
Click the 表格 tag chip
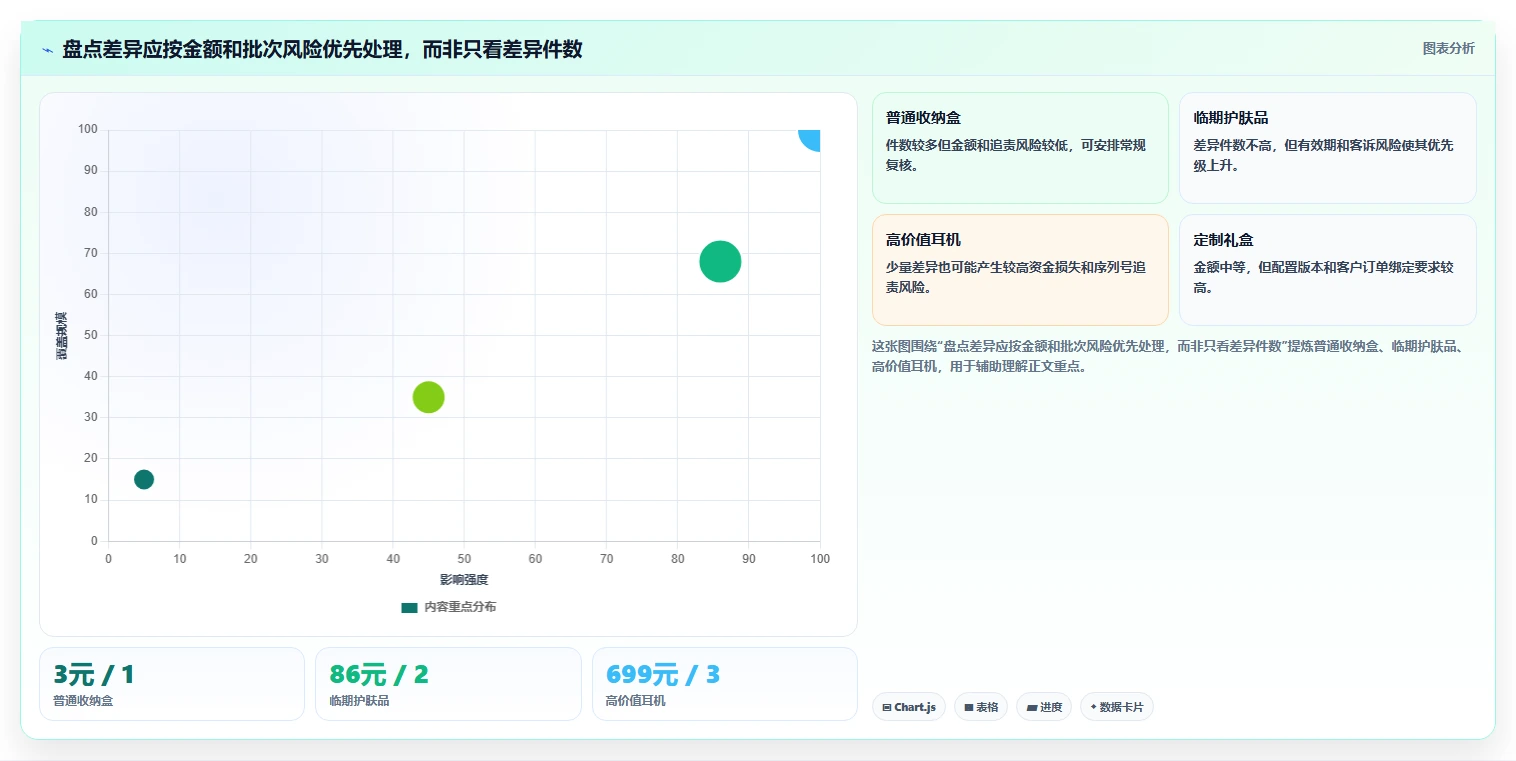click(x=981, y=707)
